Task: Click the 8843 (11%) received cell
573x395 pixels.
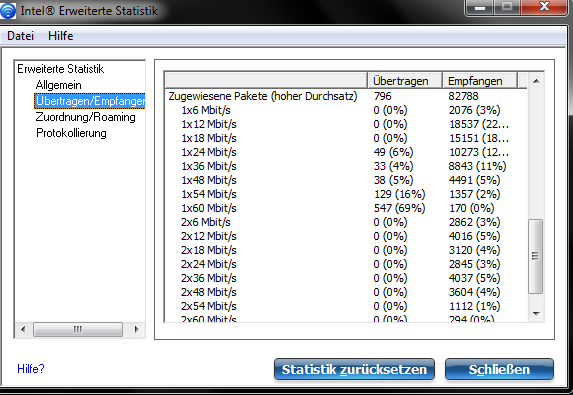Action: point(477,166)
